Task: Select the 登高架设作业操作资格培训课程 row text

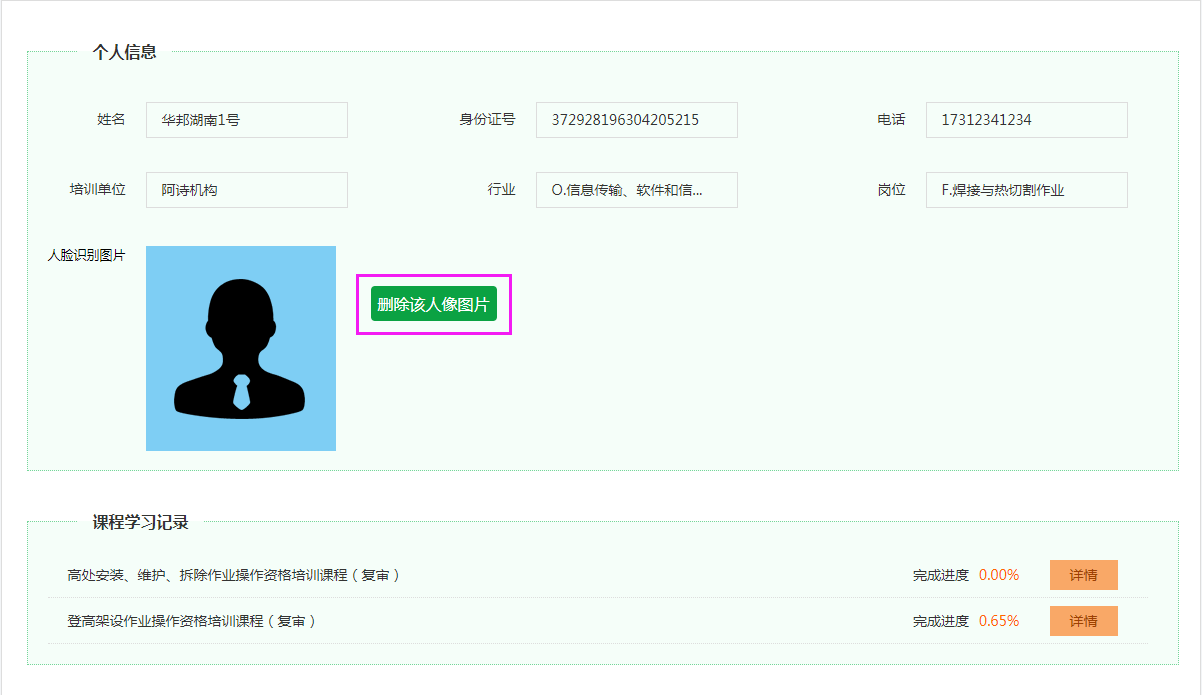Action: (192, 621)
